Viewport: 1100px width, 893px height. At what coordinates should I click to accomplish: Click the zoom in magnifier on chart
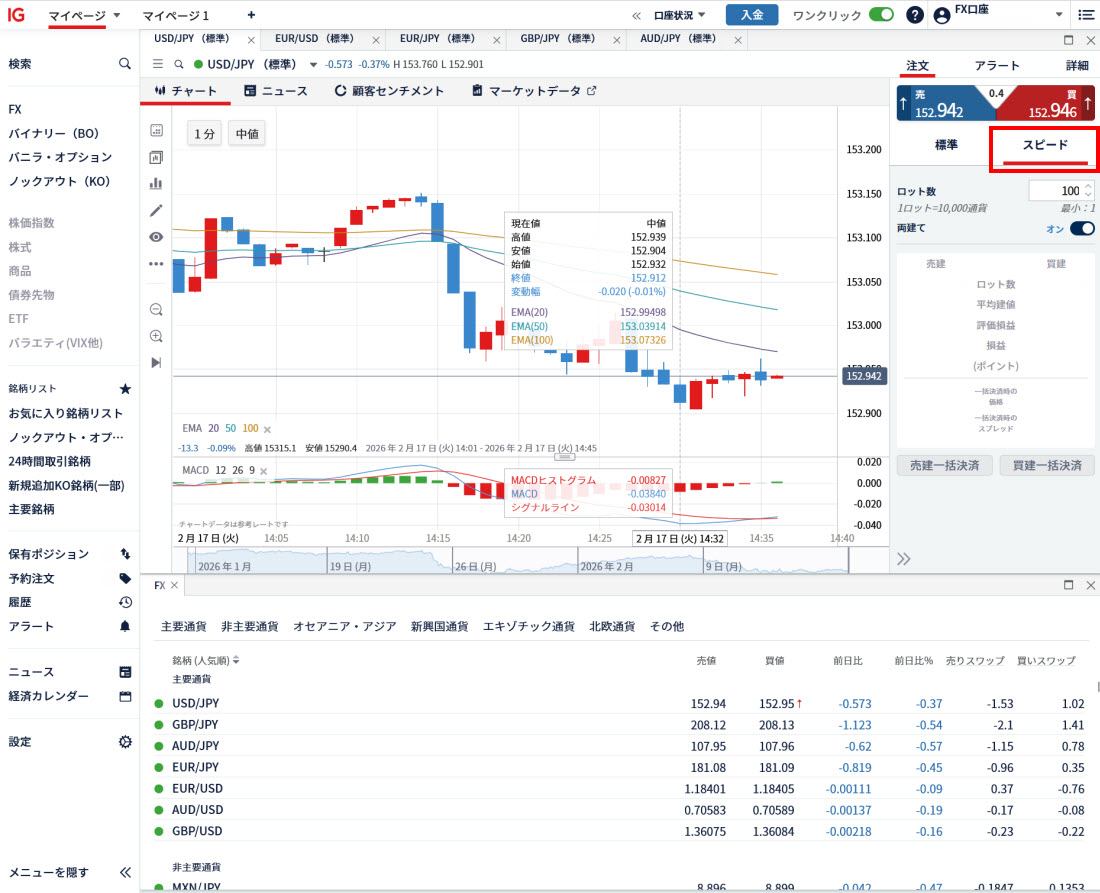click(156, 336)
